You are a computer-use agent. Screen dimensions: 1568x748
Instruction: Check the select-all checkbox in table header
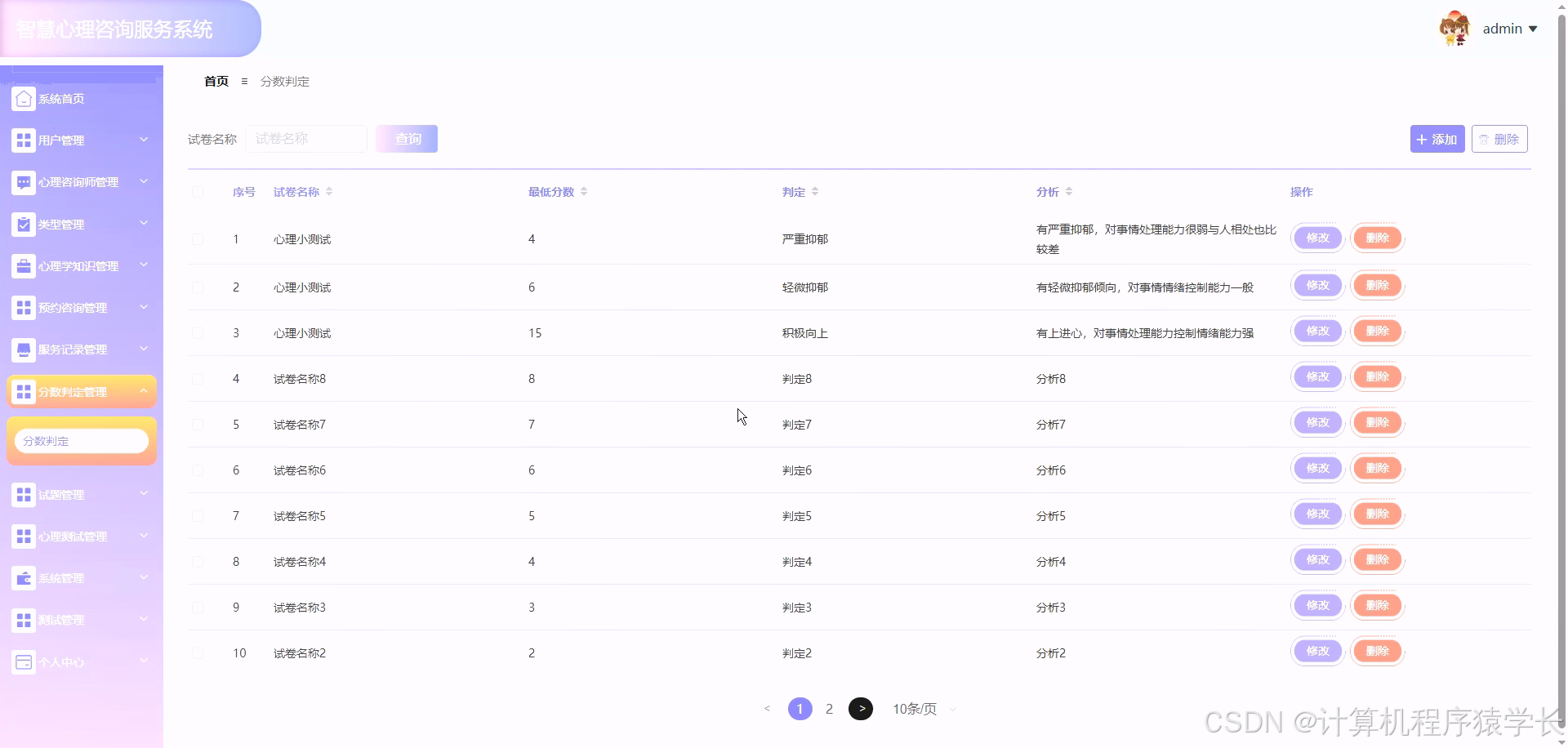198,192
